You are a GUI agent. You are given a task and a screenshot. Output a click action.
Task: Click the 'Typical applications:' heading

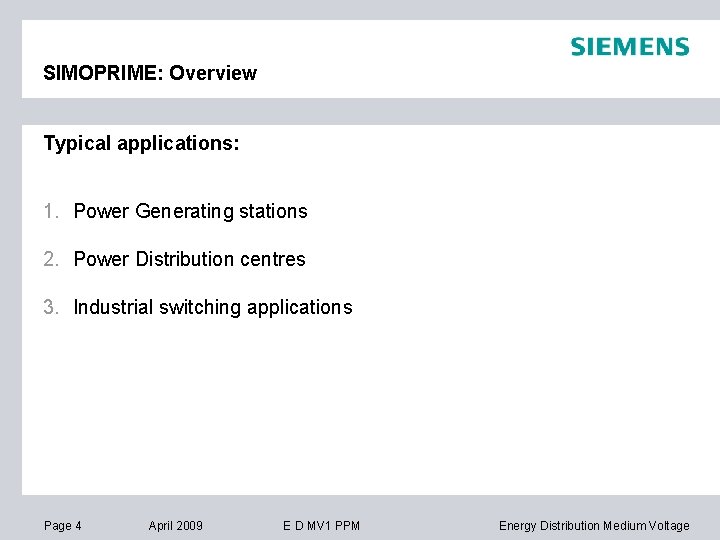(x=141, y=144)
